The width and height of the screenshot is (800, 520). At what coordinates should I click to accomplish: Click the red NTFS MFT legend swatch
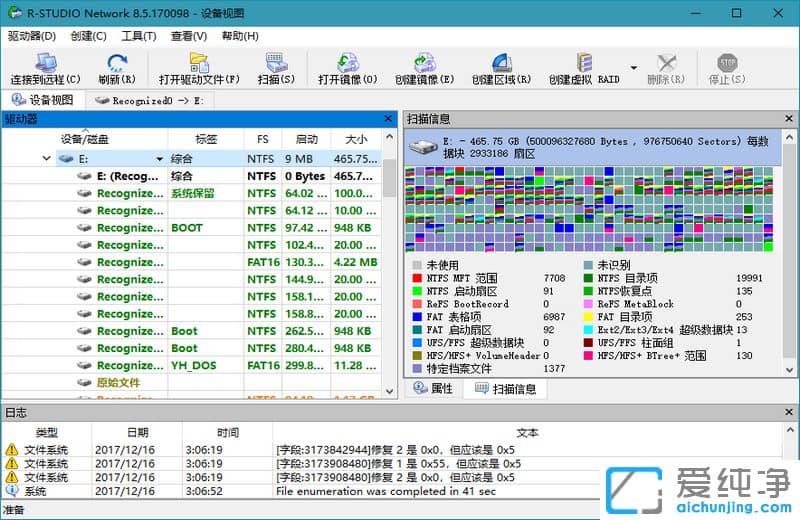(416, 278)
